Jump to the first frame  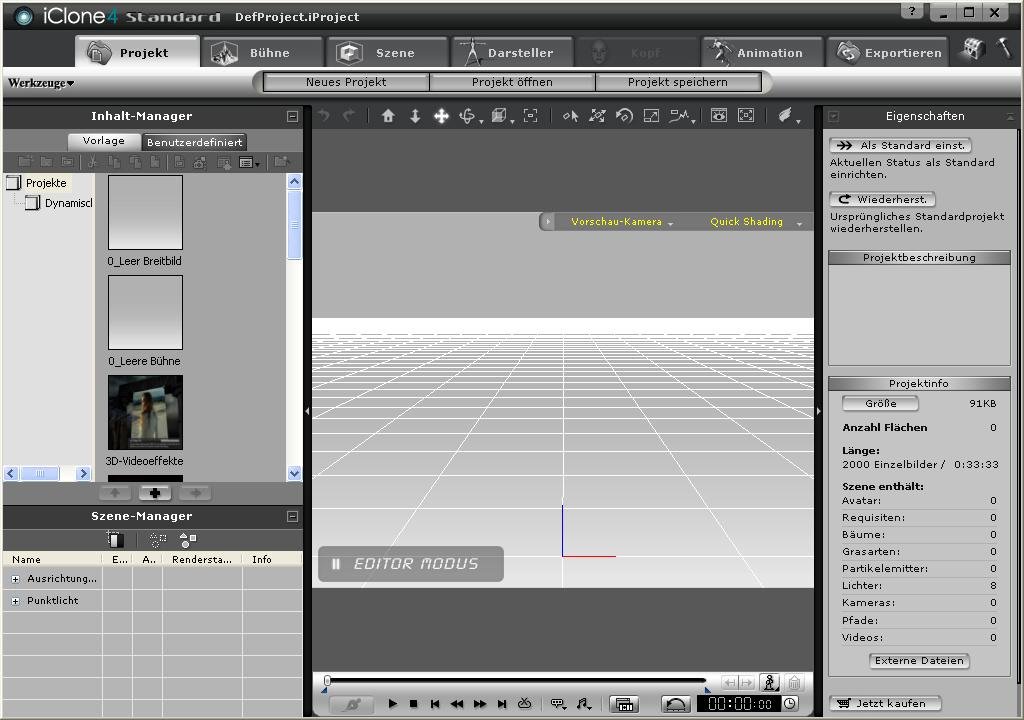pyautogui.click(x=435, y=704)
